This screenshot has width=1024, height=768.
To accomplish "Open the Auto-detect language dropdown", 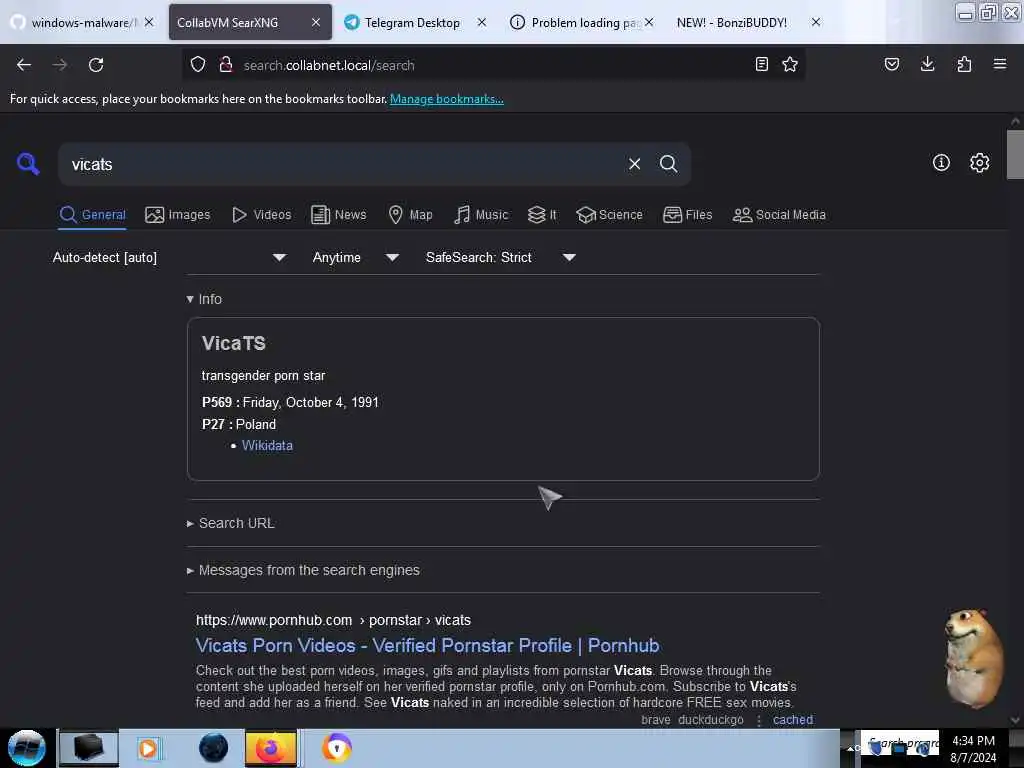I will pos(169,257).
